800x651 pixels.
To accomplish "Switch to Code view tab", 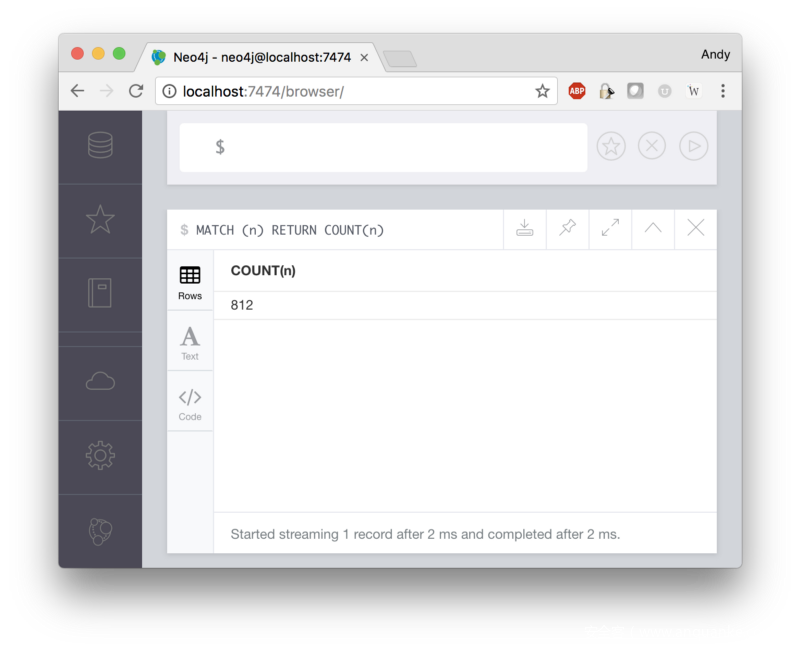I will 190,402.
